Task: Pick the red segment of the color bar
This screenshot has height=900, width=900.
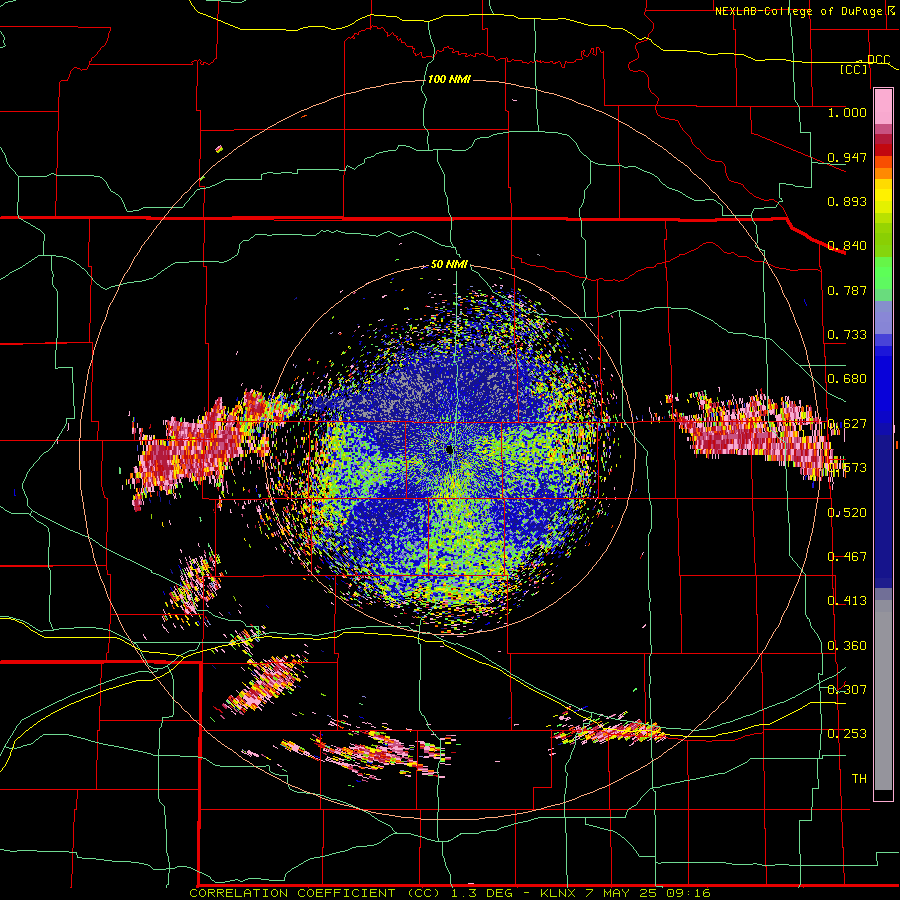Action: [883, 150]
